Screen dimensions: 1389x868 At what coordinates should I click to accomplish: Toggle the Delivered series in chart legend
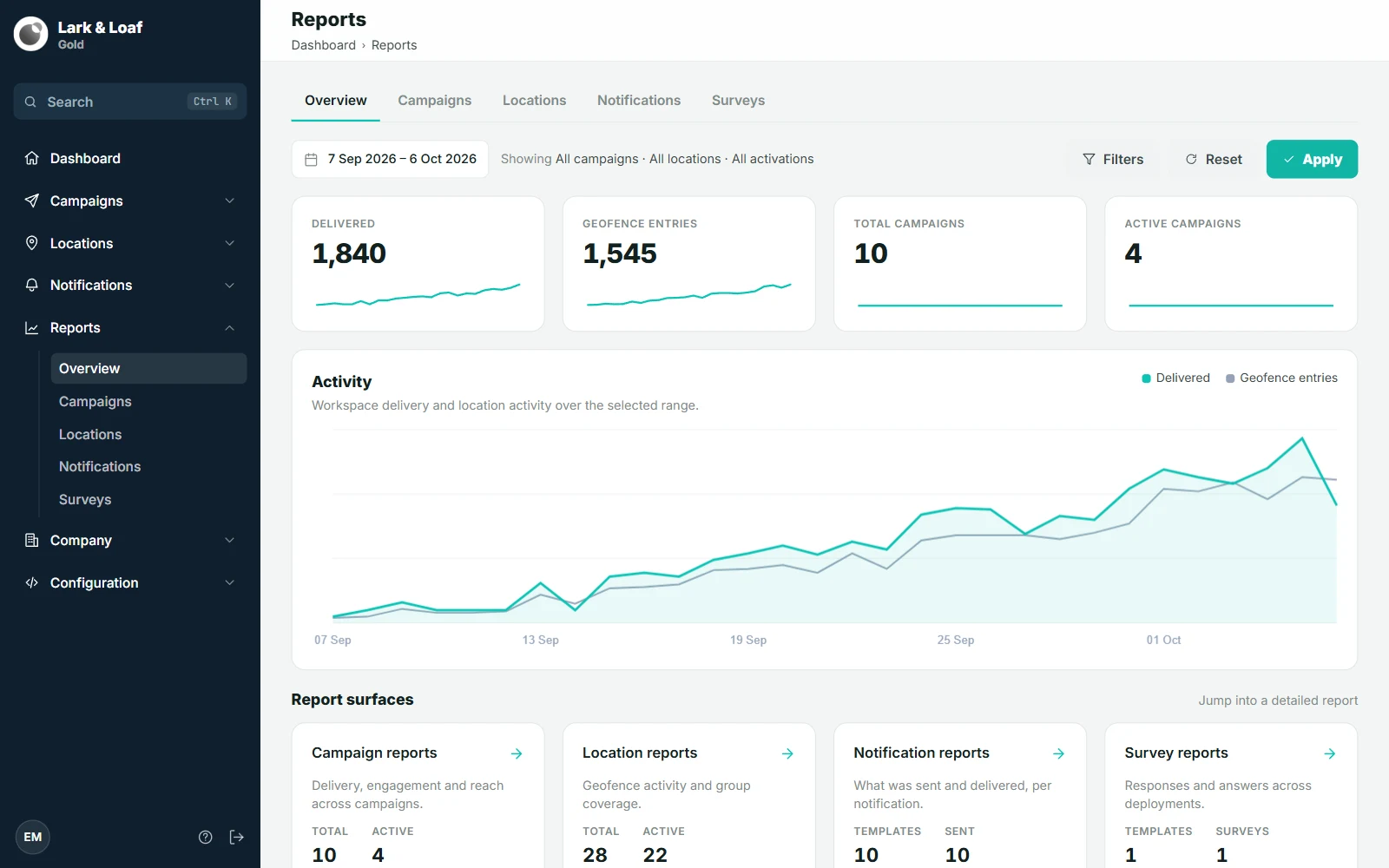[1175, 378]
